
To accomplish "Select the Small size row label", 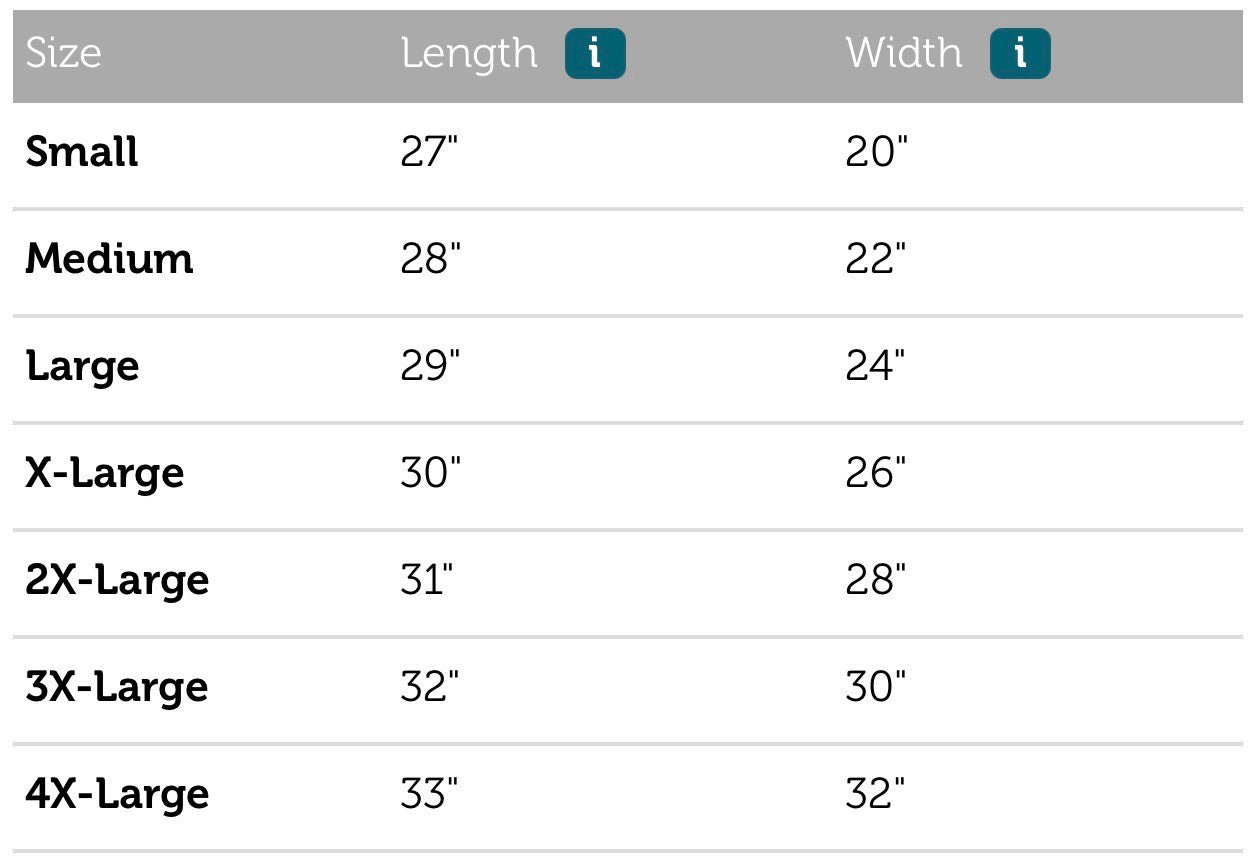I will coord(82,152).
